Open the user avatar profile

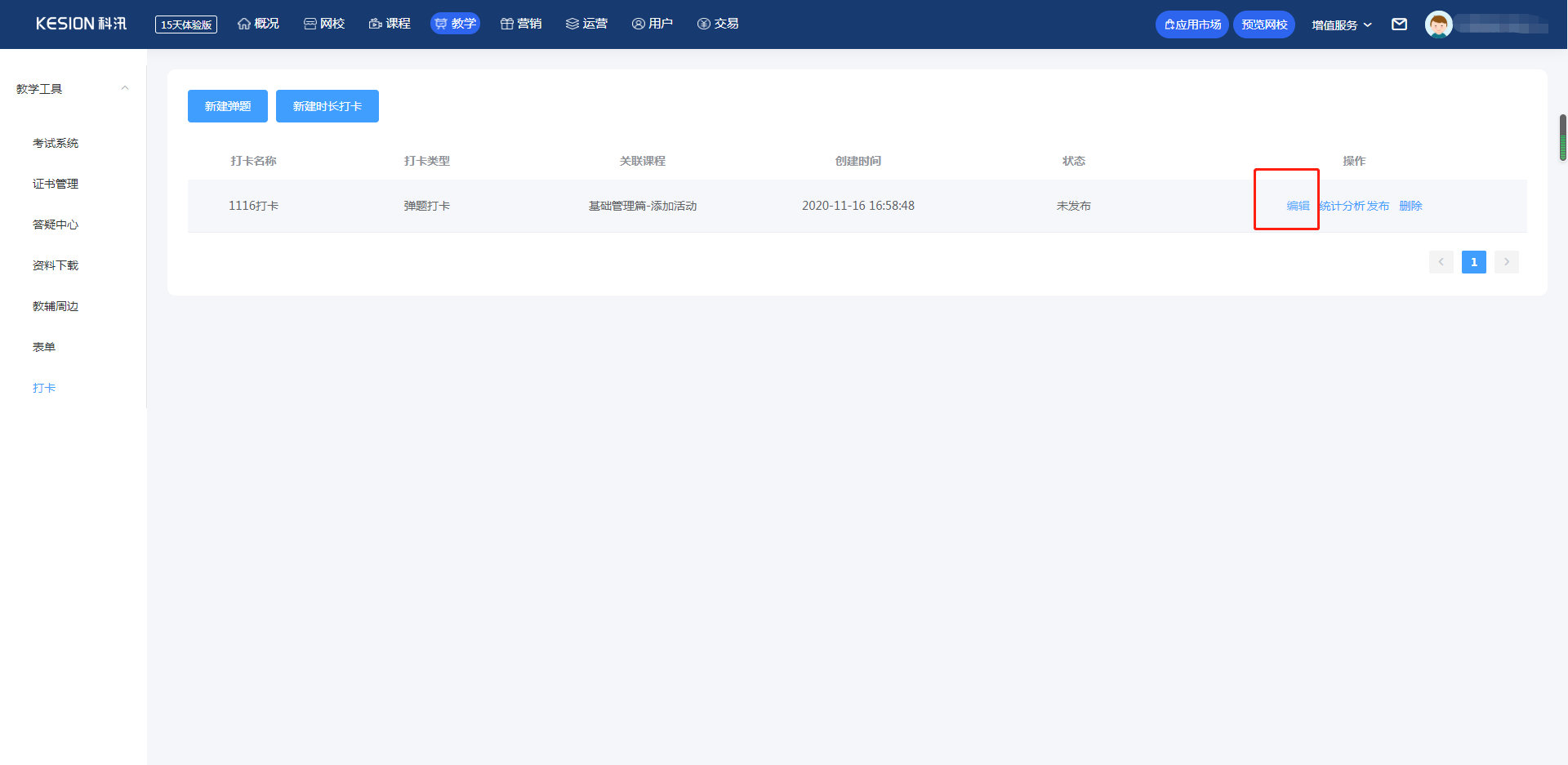[1438, 24]
